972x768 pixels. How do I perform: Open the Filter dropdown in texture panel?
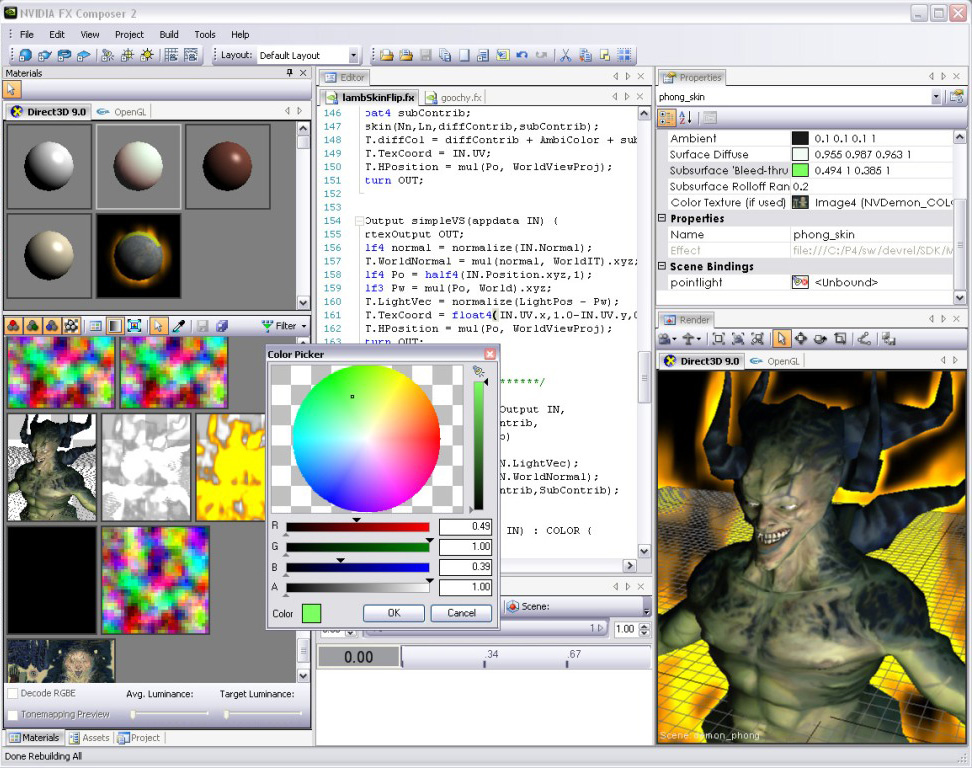(x=285, y=326)
